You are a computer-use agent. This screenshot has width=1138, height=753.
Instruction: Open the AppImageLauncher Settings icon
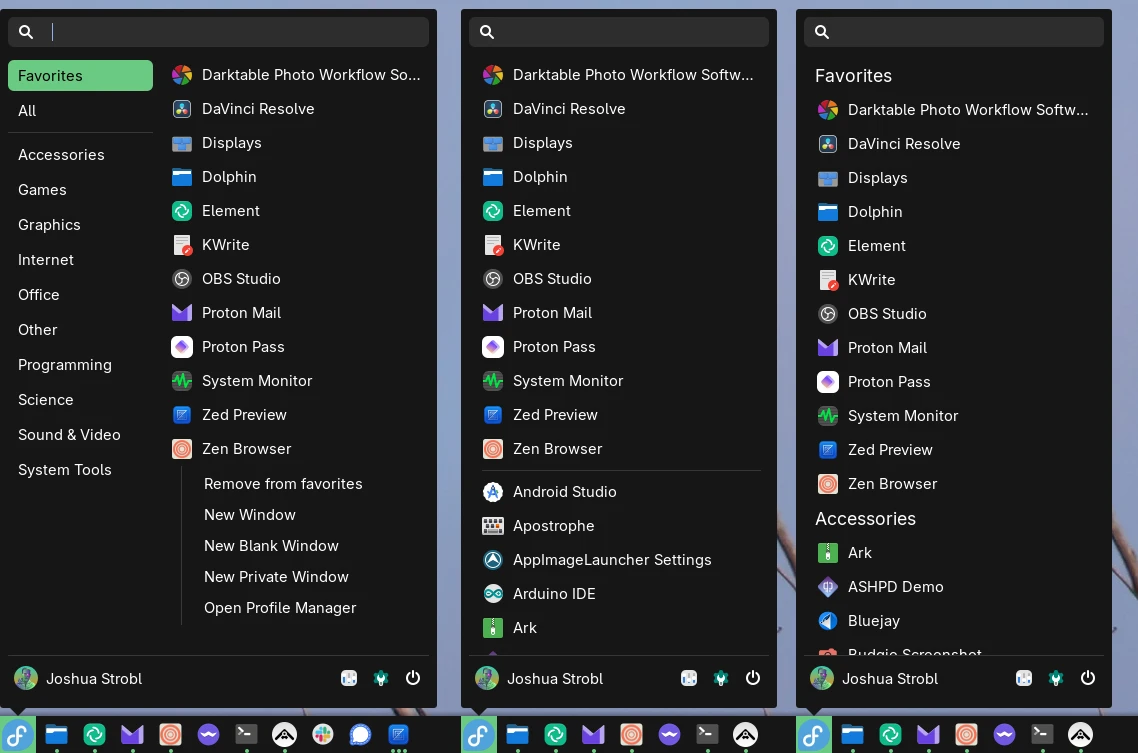(x=493, y=560)
